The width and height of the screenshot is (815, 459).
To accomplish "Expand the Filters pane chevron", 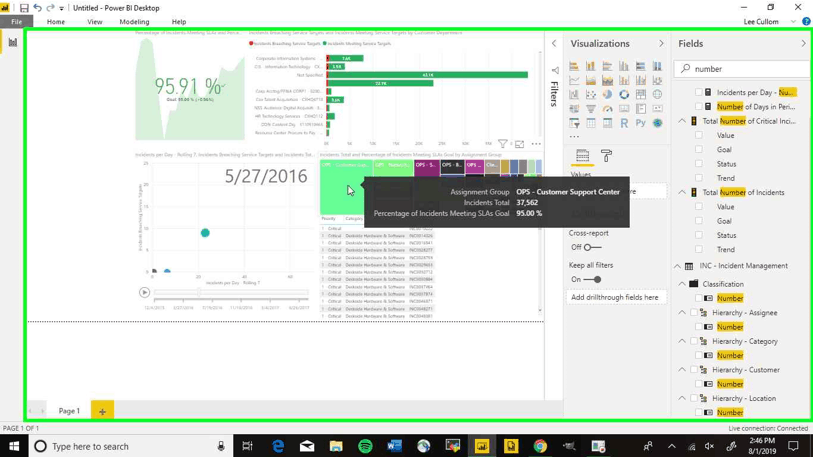I will click(554, 44).
